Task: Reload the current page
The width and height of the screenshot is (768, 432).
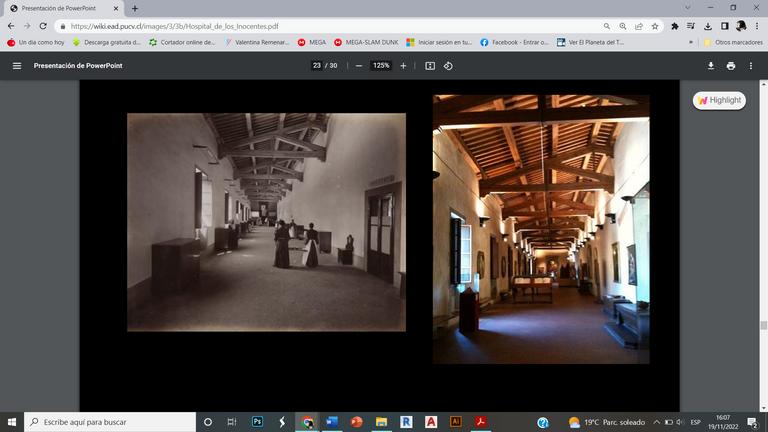Action: click(43, 26)
